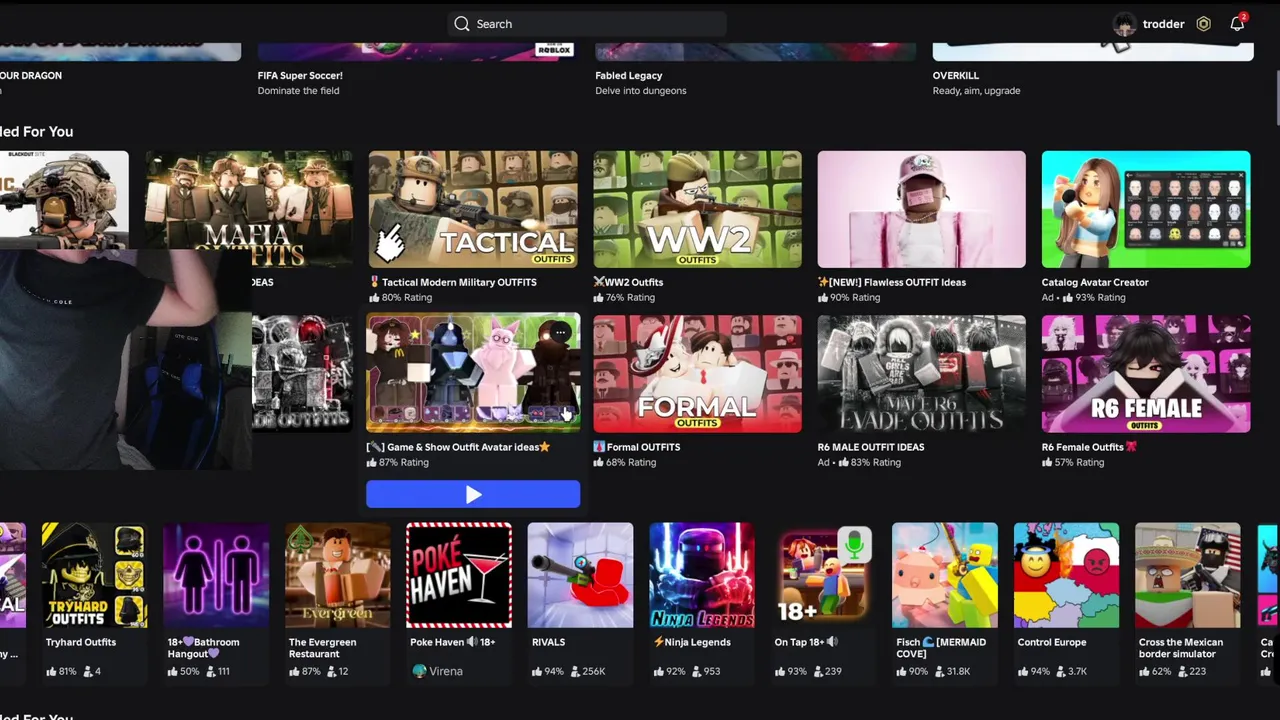
Task: Click the 'Catalog Avatar Creator' title text
Action: click(x=1095, y=282)
